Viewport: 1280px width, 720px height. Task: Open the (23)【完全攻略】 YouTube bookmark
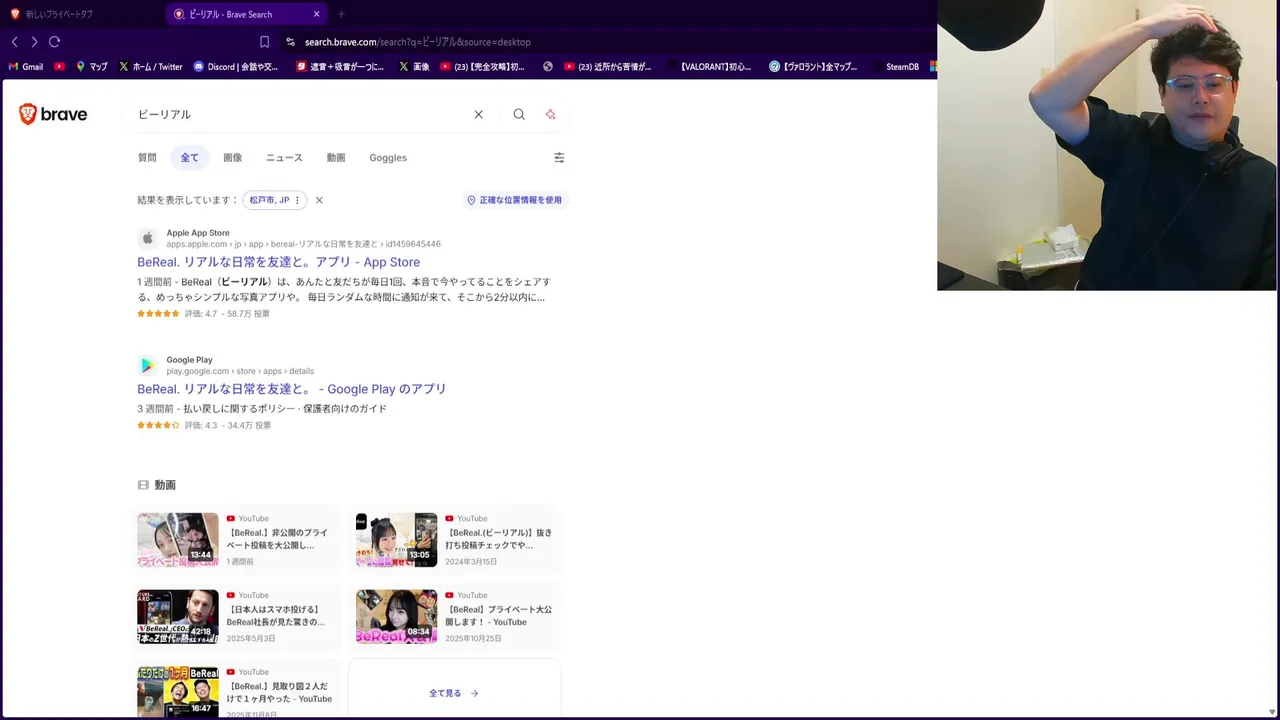483,67
